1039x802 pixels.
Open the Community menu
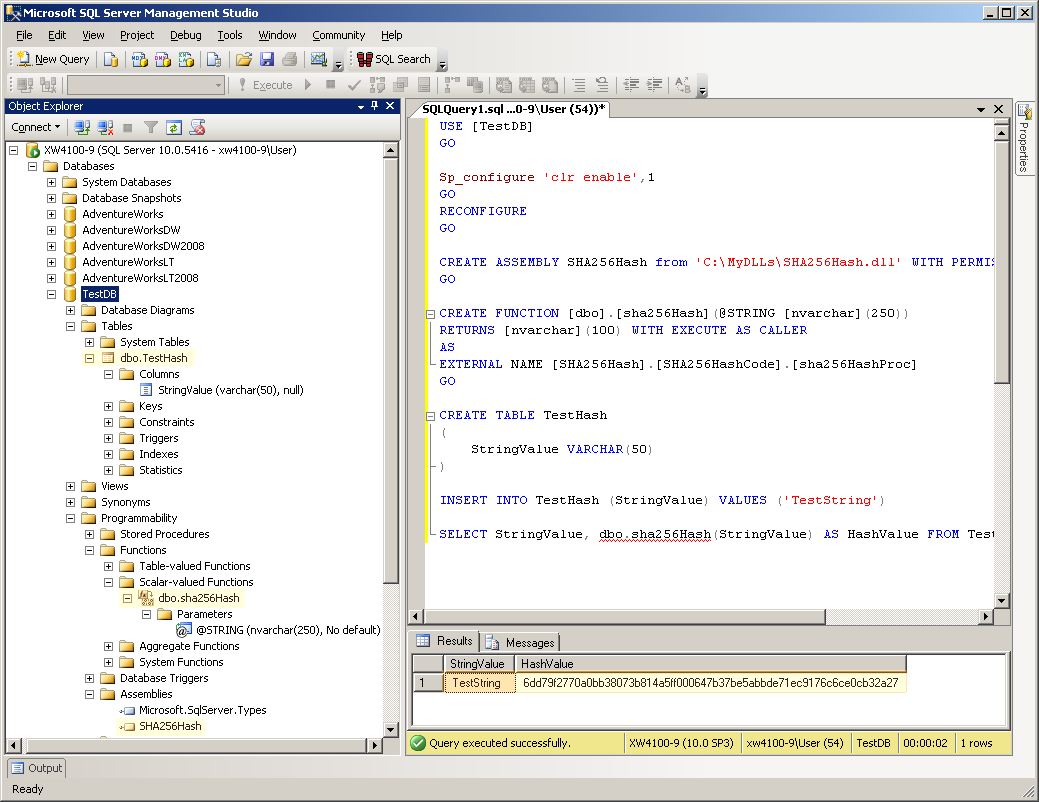pyautogui.click(x=338, y=35)
